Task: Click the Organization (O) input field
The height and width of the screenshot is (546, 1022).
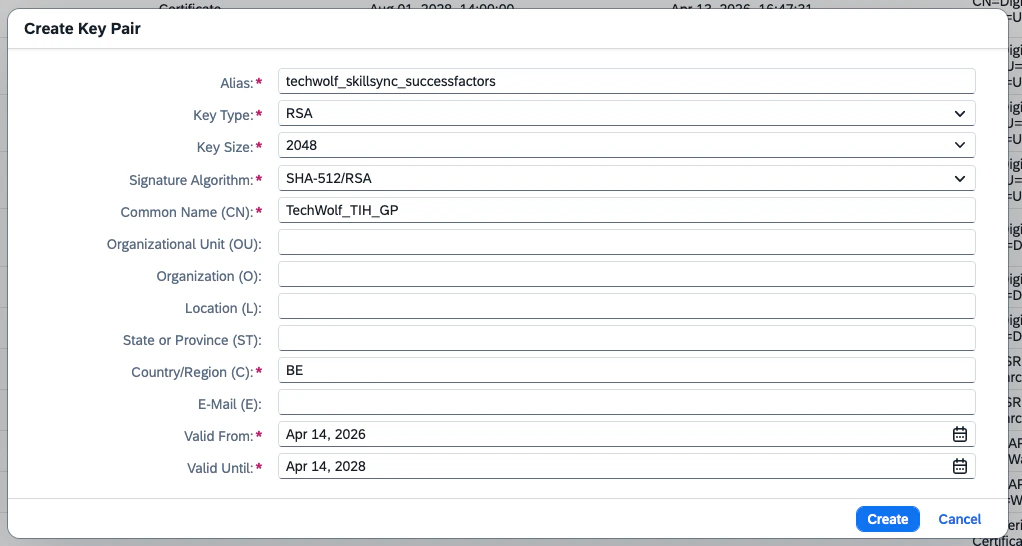Action: tap(626, 274)
